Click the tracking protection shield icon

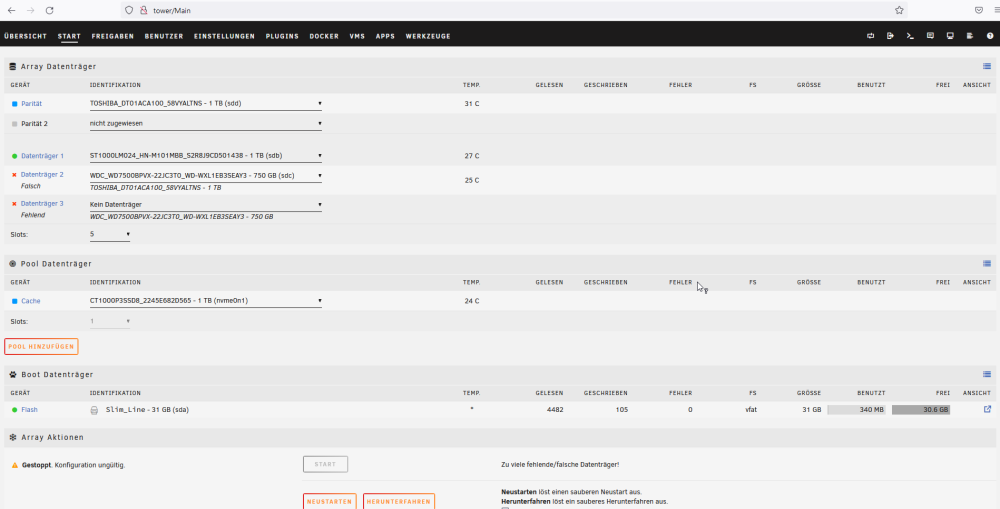pos(129,10)
